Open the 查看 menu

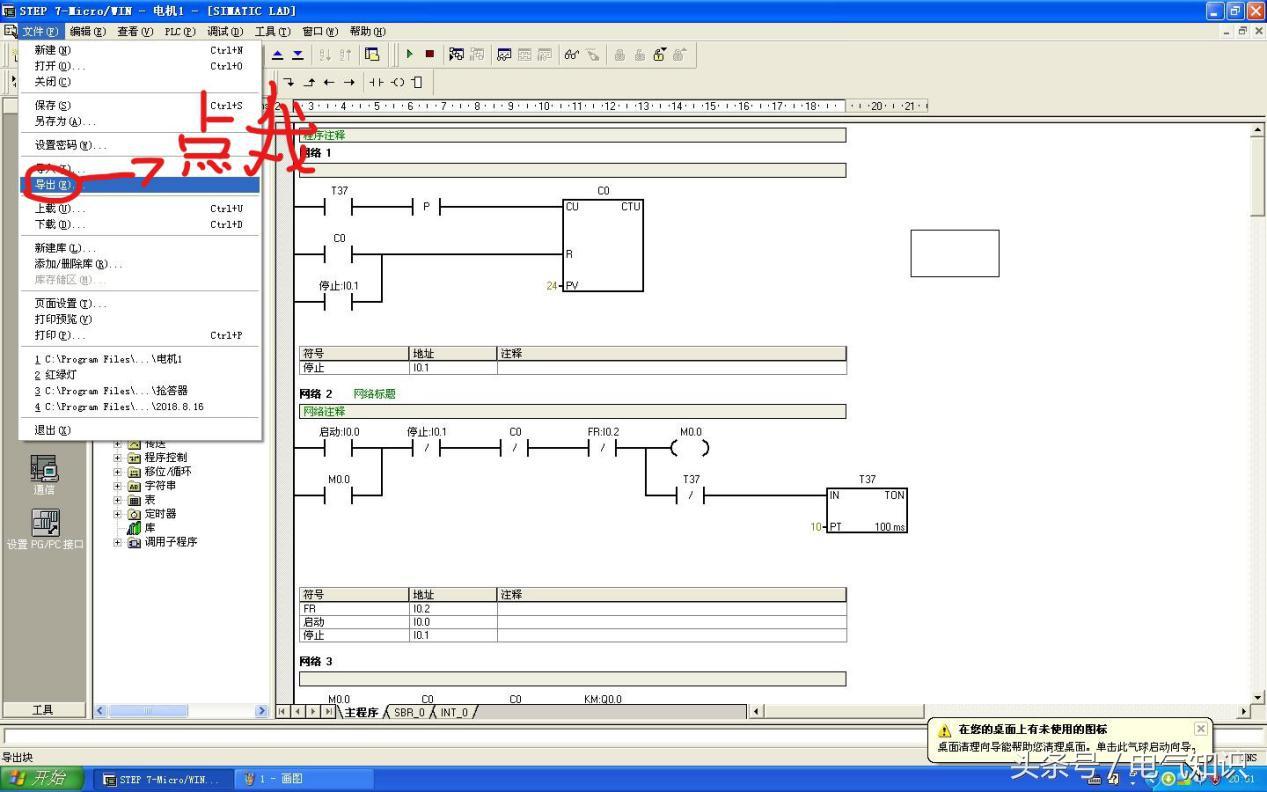(135, 31)
